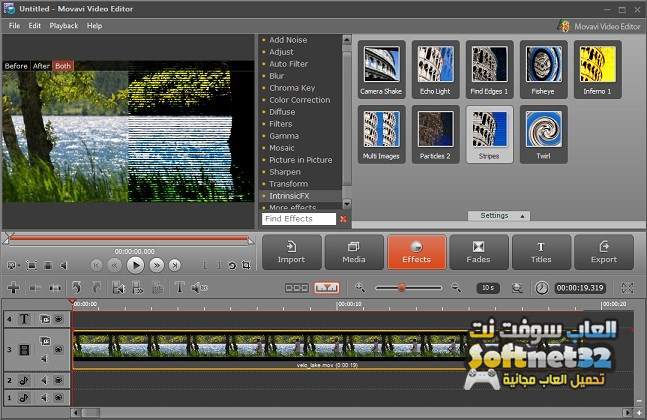Click the clock icon beside duration
This screenshot has width=647, height=420.
542,288
